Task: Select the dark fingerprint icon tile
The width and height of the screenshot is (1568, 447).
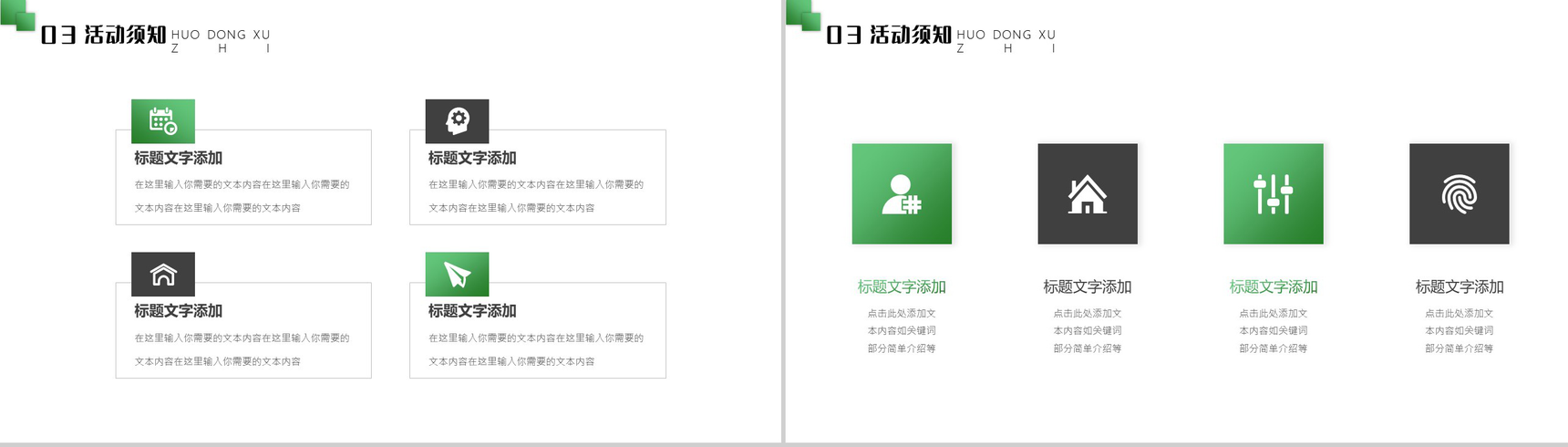Action: click(x=1460, y=193)
